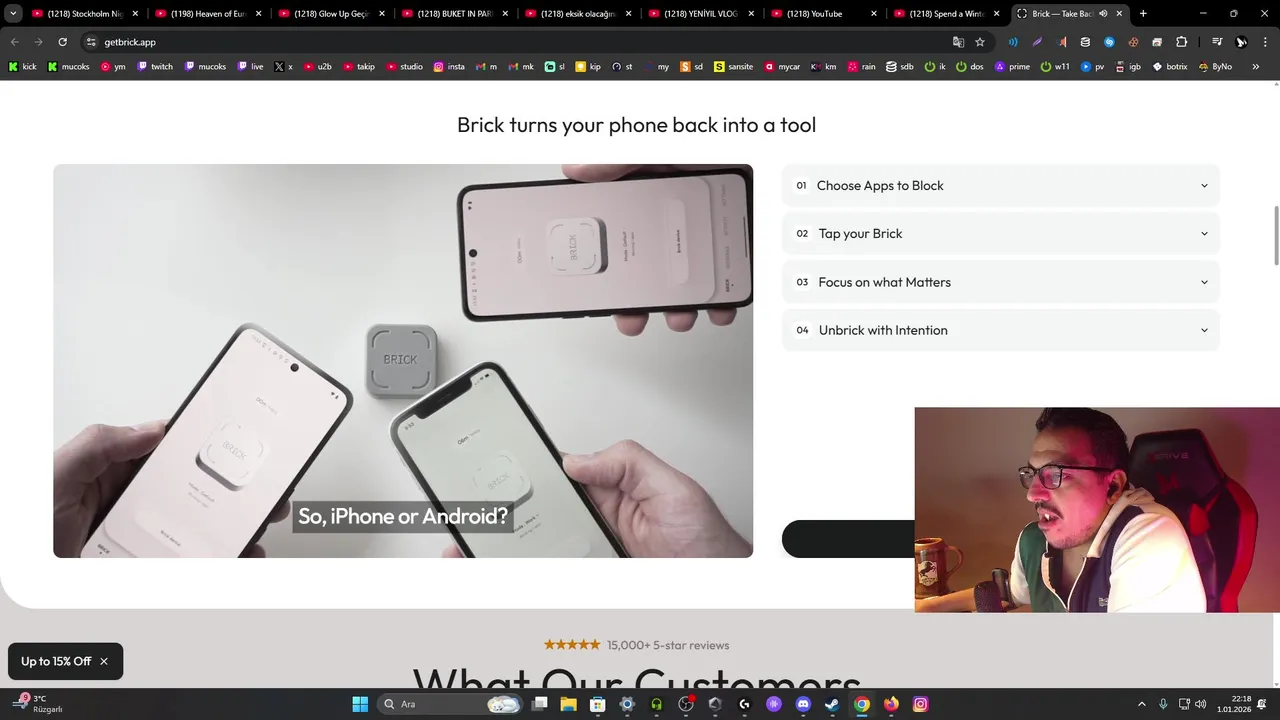
Task: Open the prime bookmark
Action: (1012, 66)
